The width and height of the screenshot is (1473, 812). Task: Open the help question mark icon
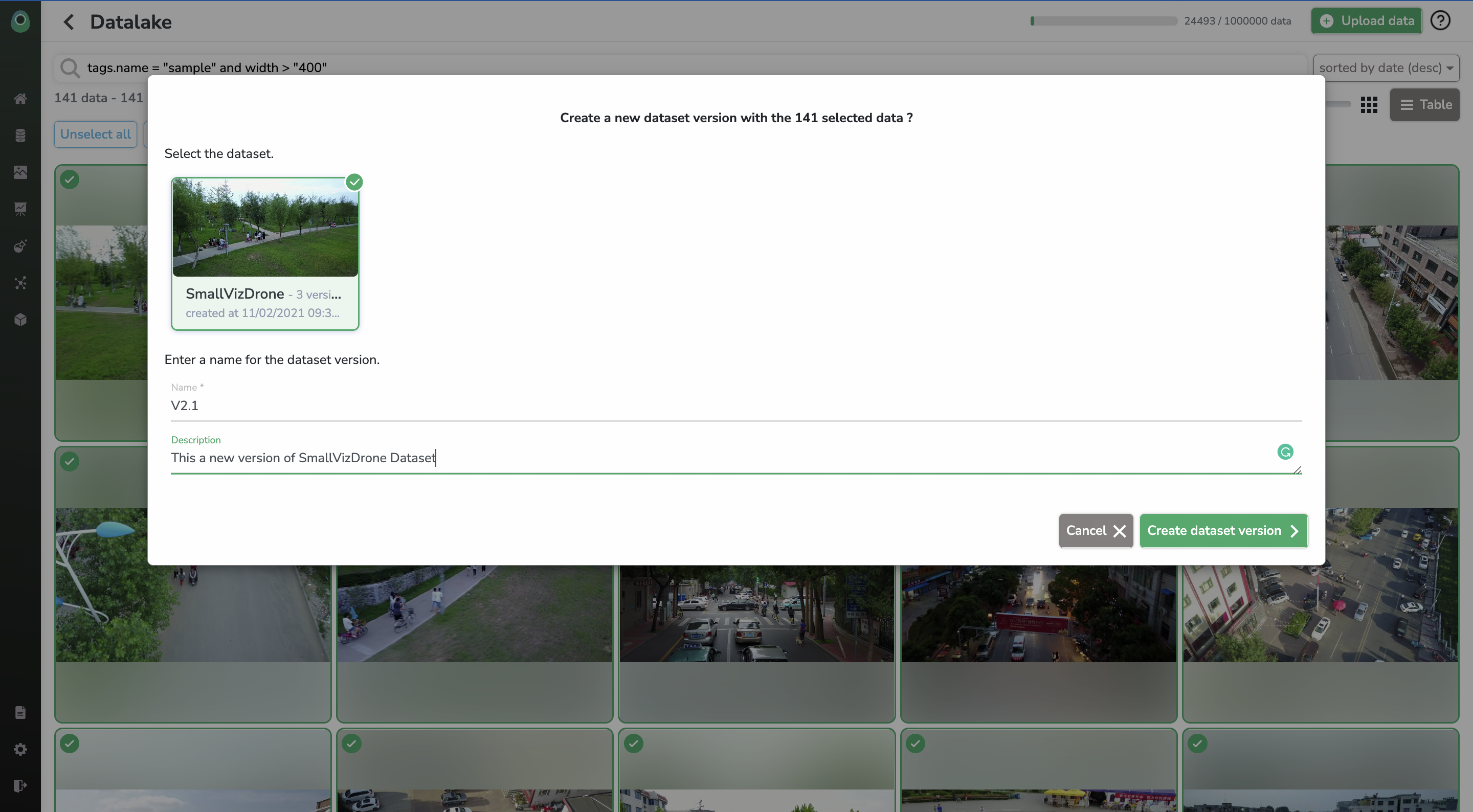[1440, 21]
